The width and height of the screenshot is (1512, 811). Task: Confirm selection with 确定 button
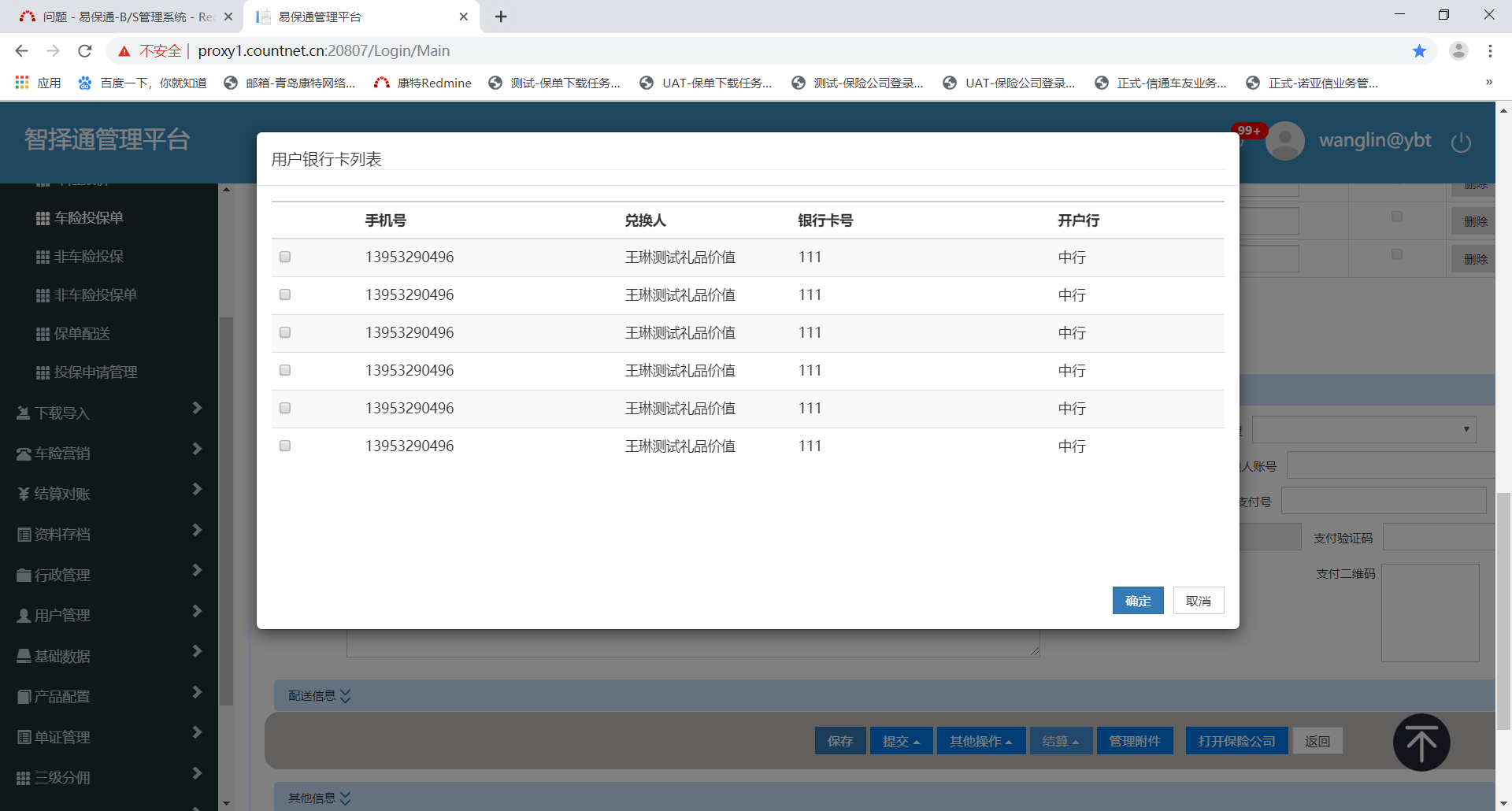click(x=1137, y=601)
